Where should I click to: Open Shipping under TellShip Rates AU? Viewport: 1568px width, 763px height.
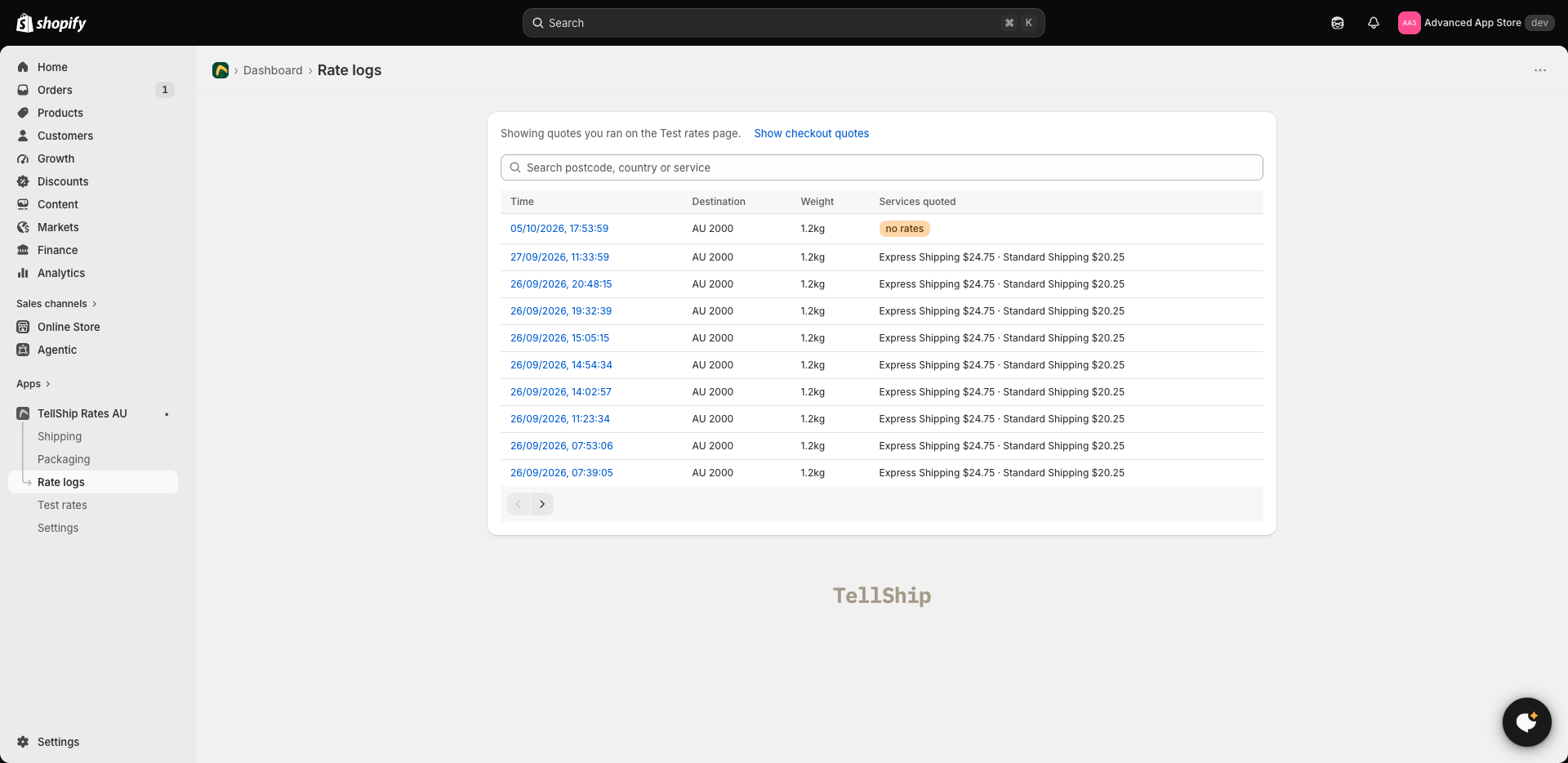coord(60,436)
